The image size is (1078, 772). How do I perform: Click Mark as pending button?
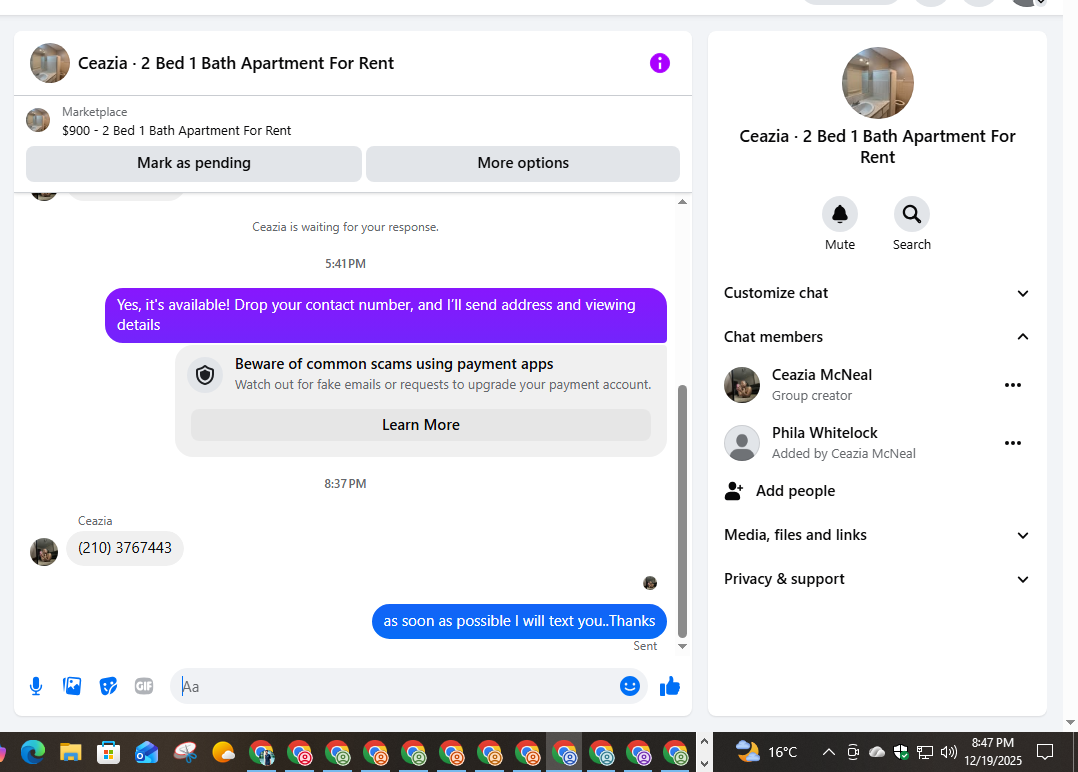(194, 164)
